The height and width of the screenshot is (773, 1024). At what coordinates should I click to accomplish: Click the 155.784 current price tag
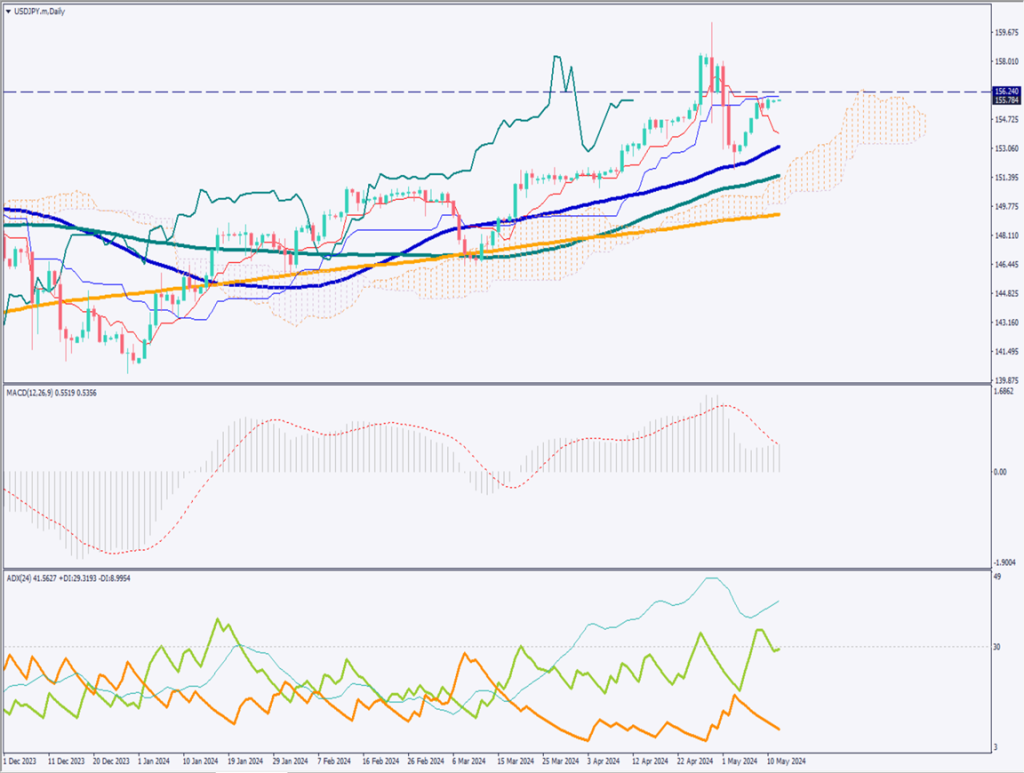pyautogui.click(x=1006, y=100)
